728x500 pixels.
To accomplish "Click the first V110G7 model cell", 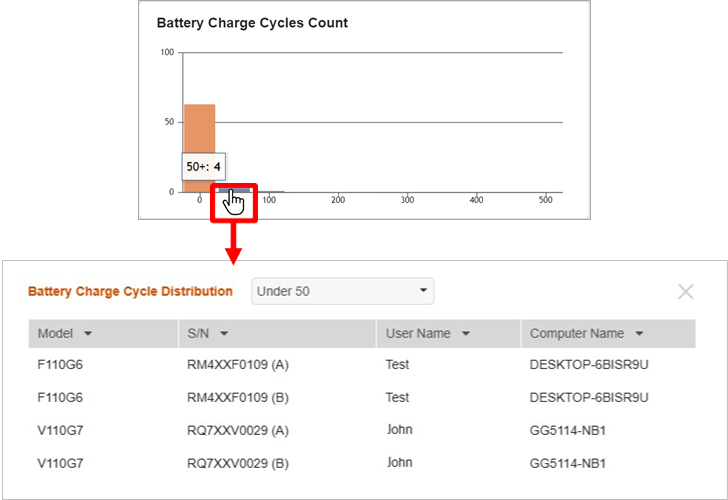I will 59,431.
